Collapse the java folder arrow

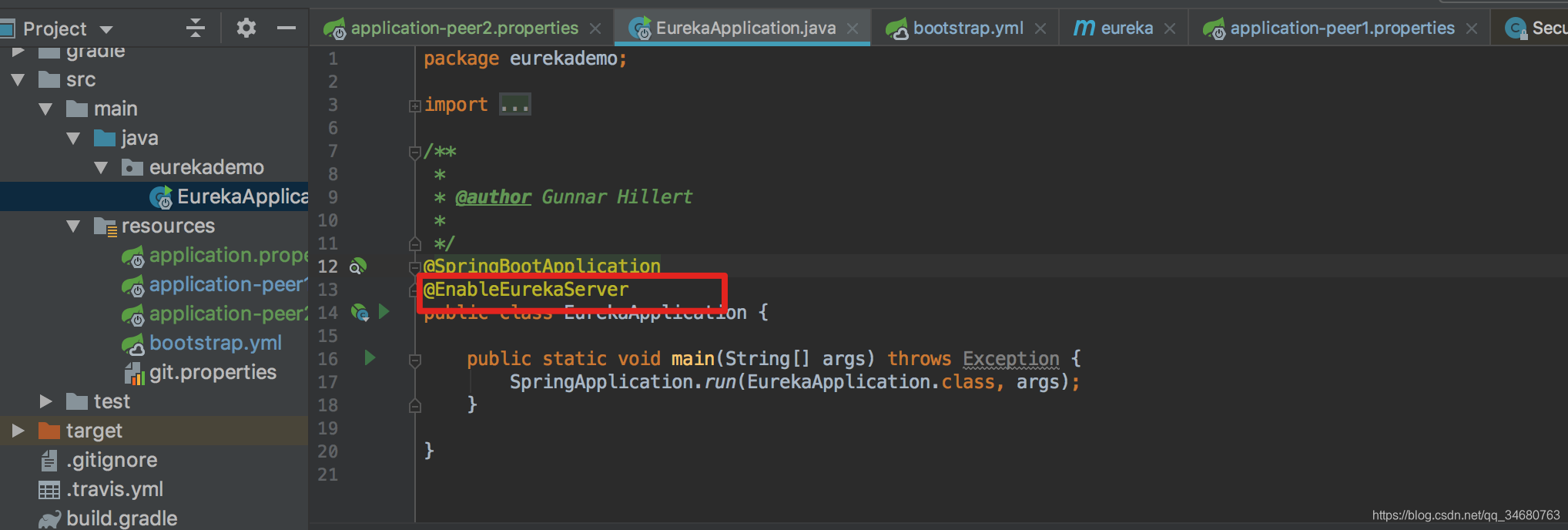pyautogui.click(x=74, y=138)
